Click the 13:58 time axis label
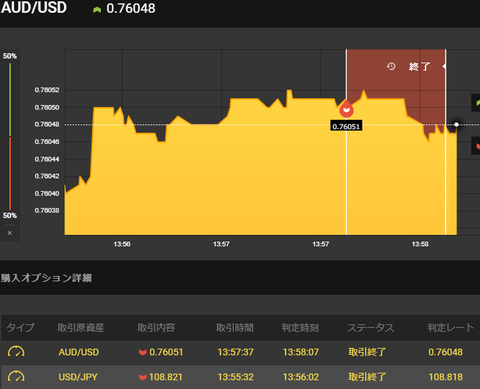The image size is (480, 389). (420, 244)
